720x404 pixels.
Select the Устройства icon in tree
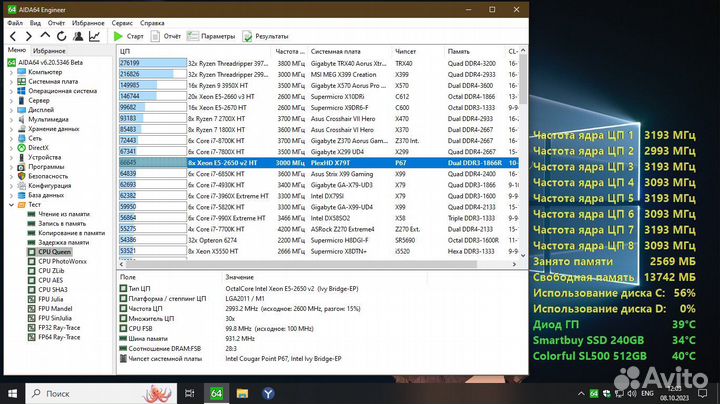click(22, 157)
